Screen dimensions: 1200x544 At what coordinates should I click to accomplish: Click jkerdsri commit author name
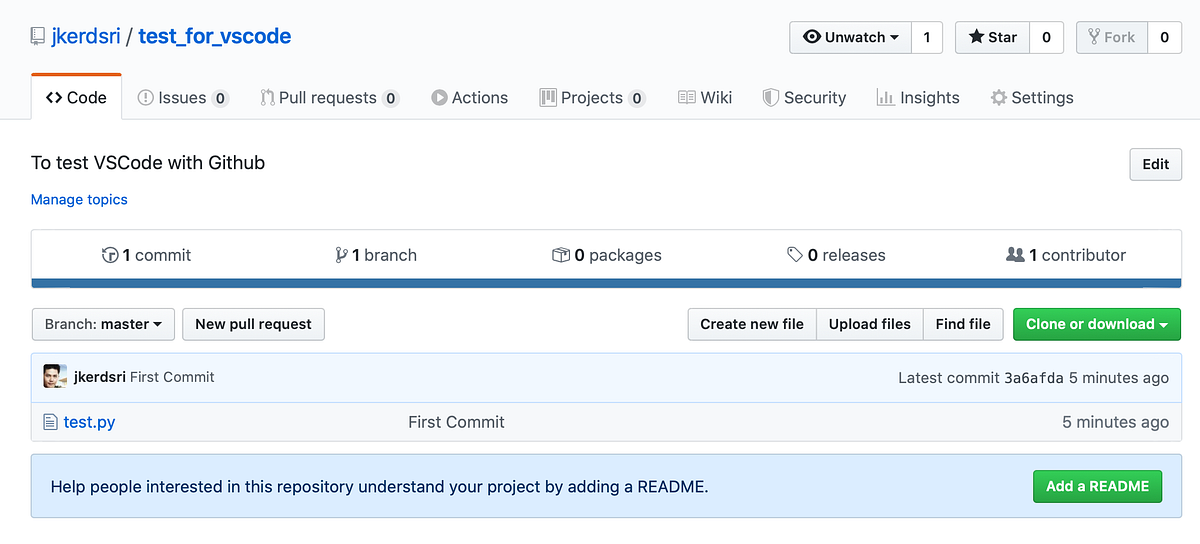click(x=100, y=377)
